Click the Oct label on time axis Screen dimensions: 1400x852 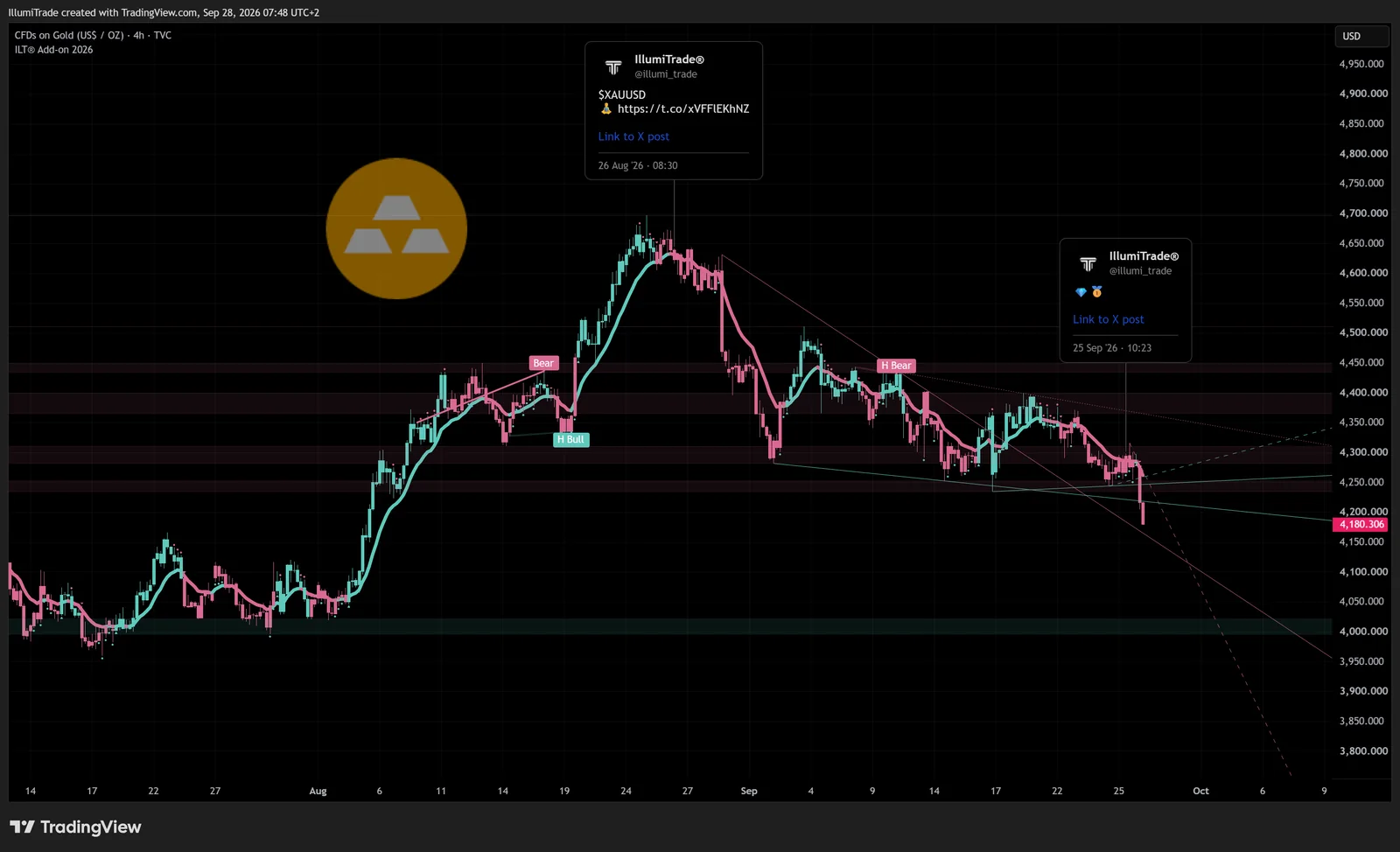(x=1200, y=791)
